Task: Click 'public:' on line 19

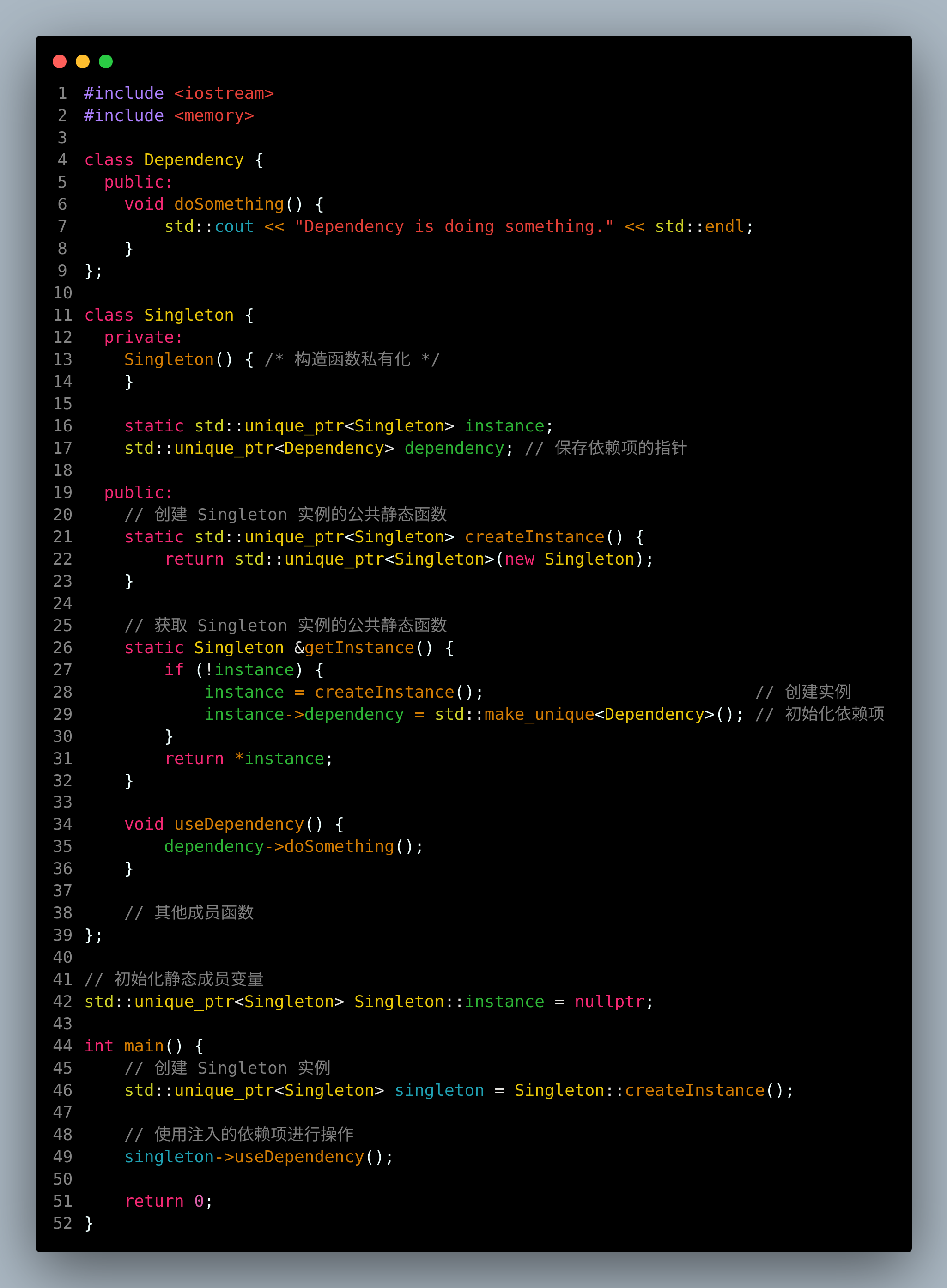Action: pos(138,493)
